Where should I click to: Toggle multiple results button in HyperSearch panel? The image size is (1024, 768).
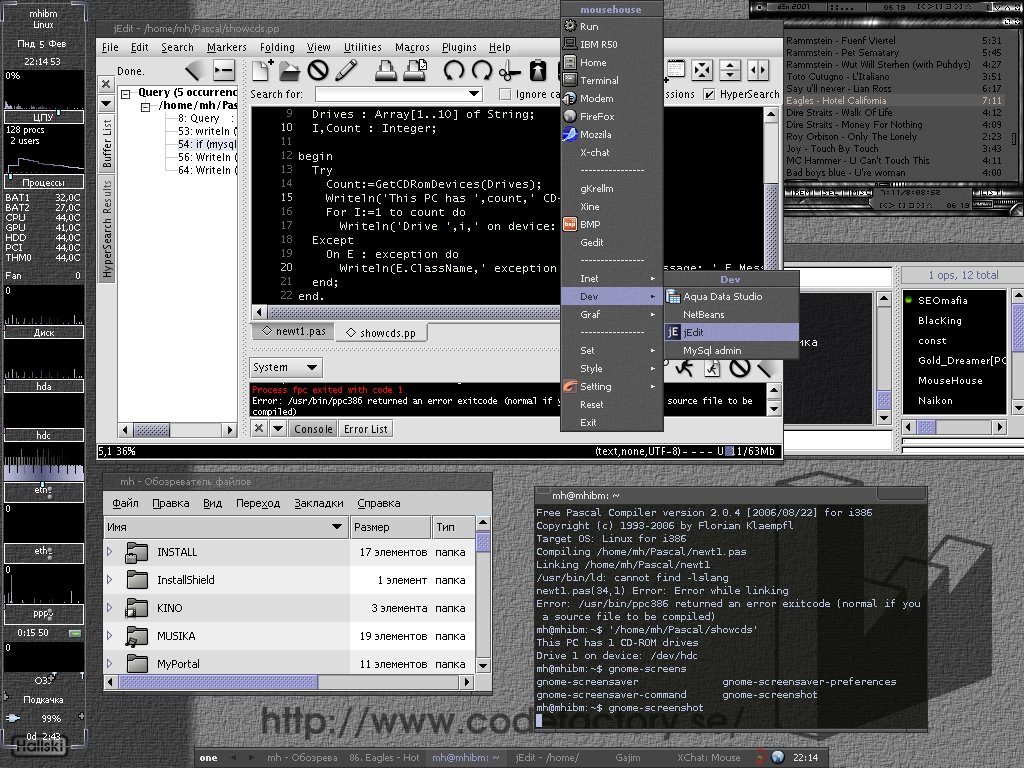click(223, 70)
